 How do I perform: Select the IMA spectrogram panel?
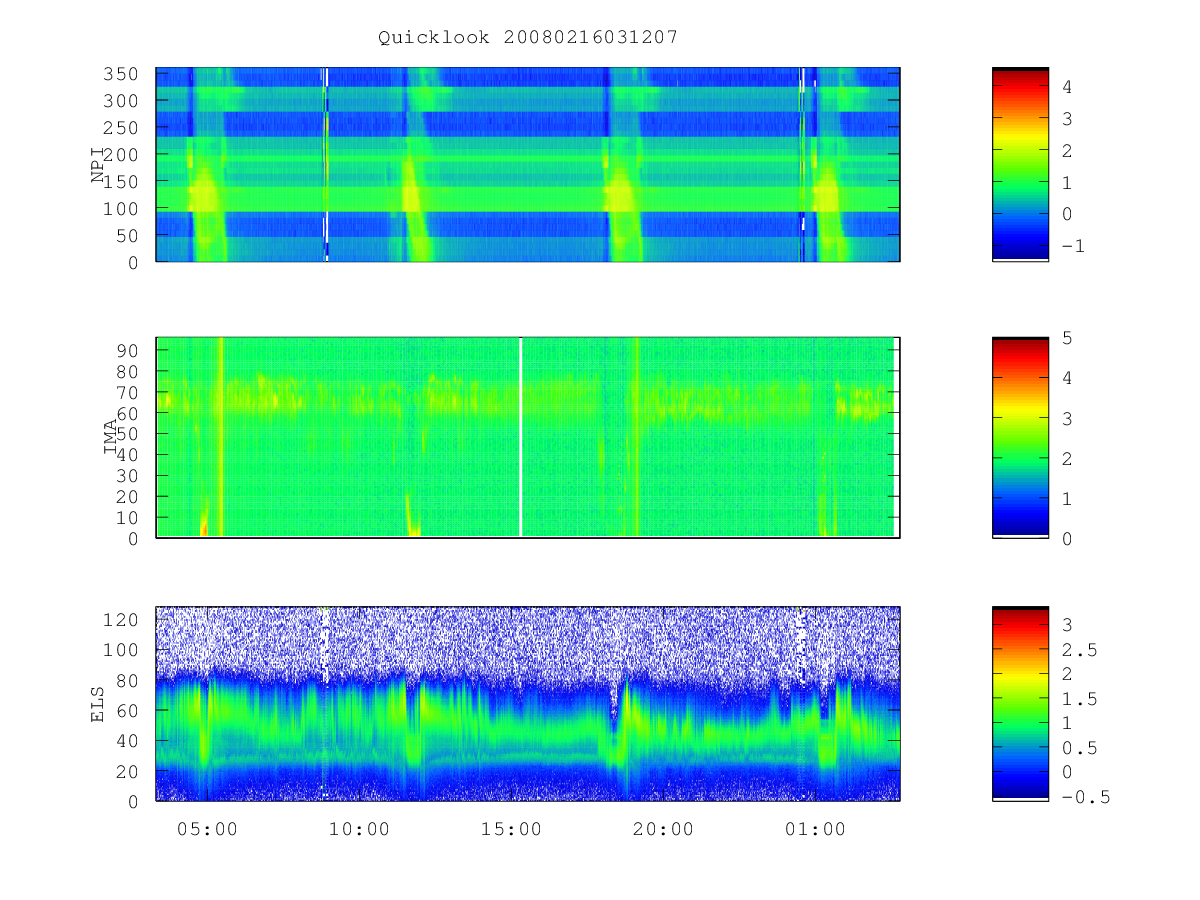528,438
